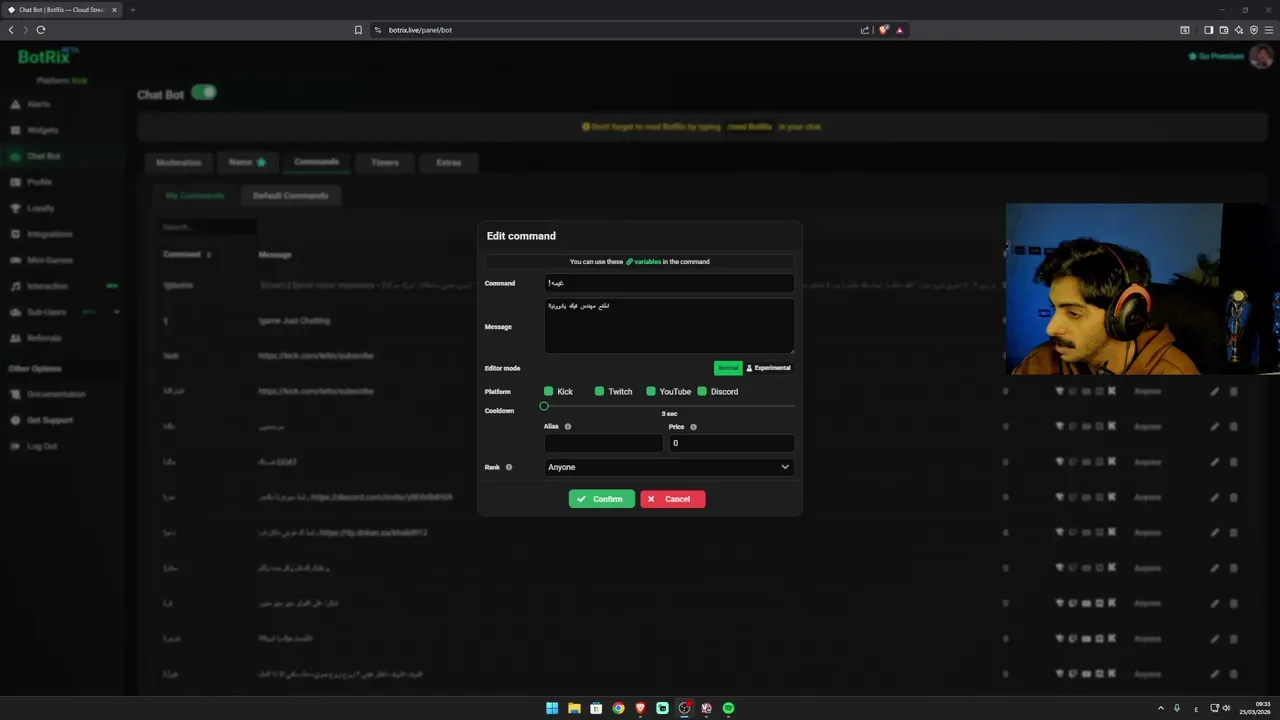Click Log Out in the sidebar
1280x720 pixels.
point(42,446)
